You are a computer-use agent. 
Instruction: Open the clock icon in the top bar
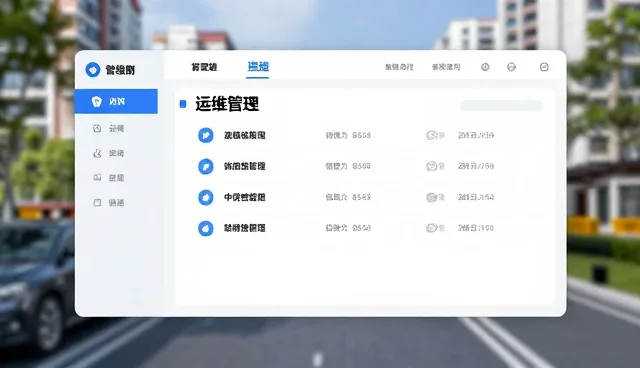[x=485, y=67]
